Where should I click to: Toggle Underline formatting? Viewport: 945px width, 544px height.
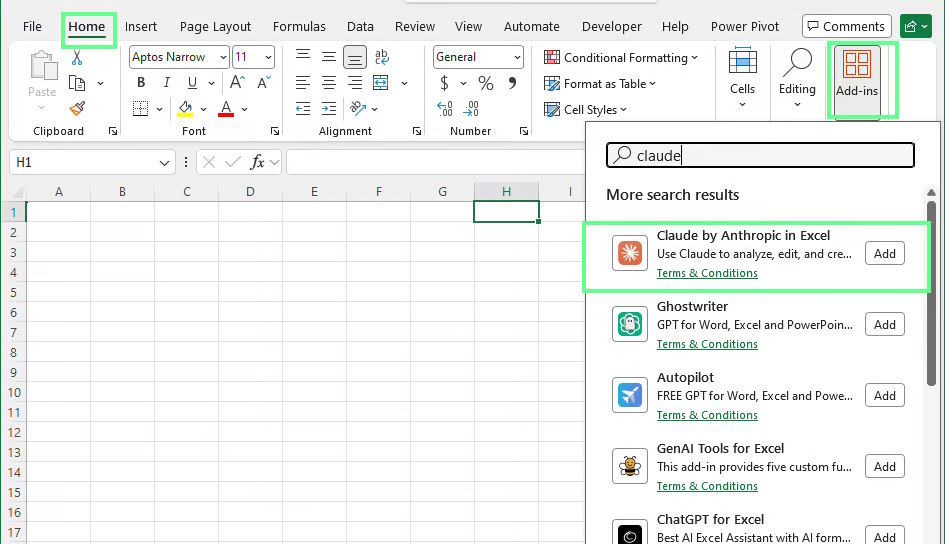(192, 83)
